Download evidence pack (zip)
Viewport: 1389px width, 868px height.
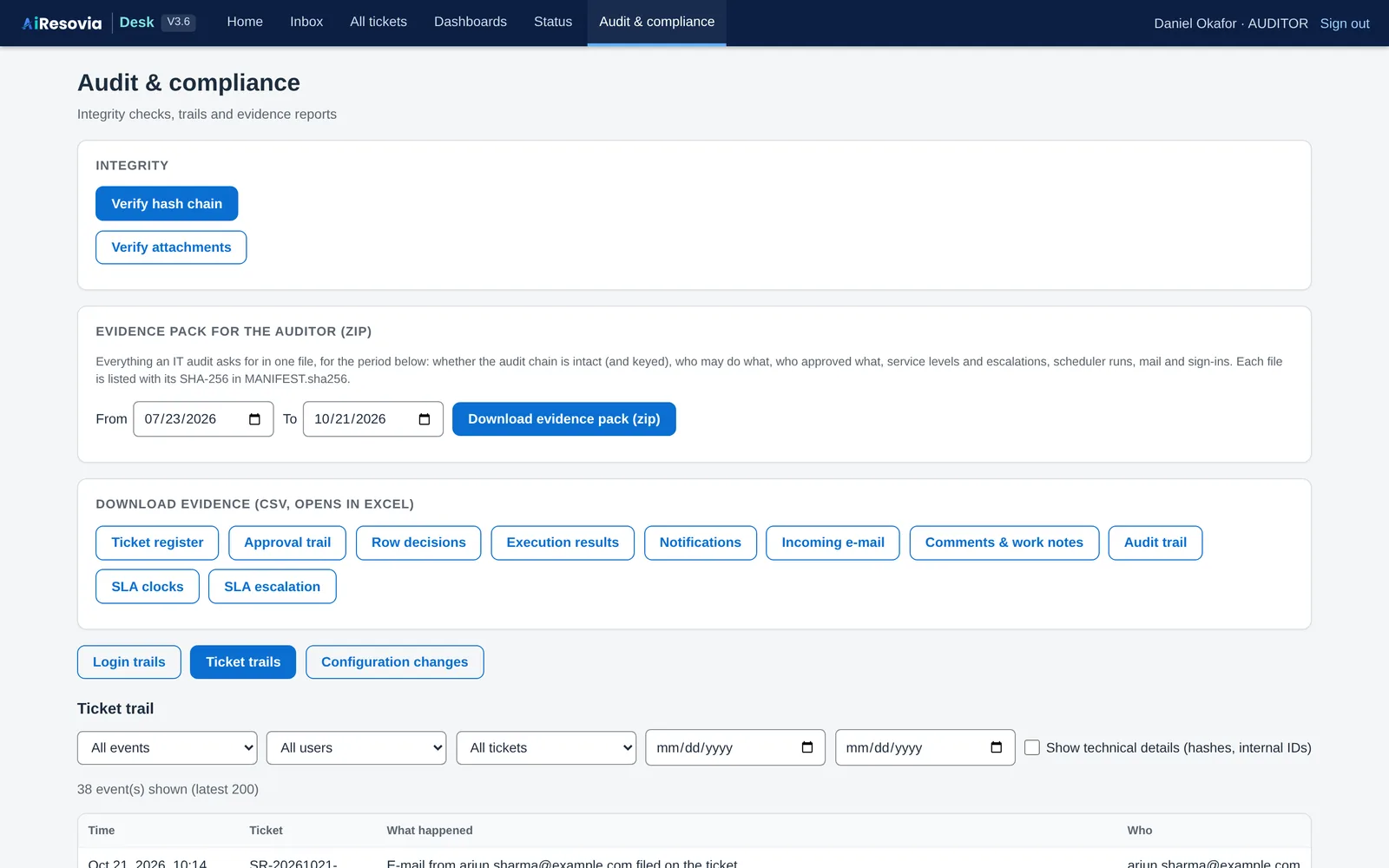564,419
